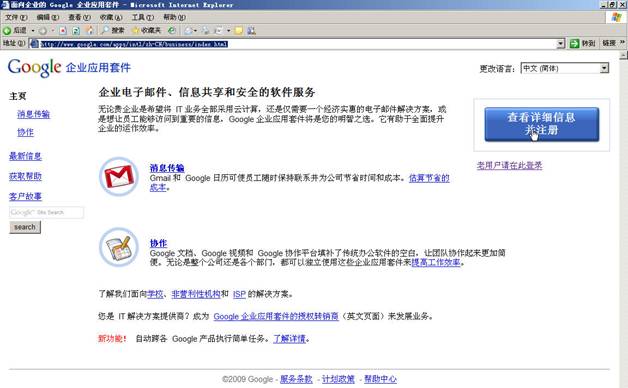Click the Stop loading toolbar icon
The image size is (628, 388).
[x=63, y=30]
